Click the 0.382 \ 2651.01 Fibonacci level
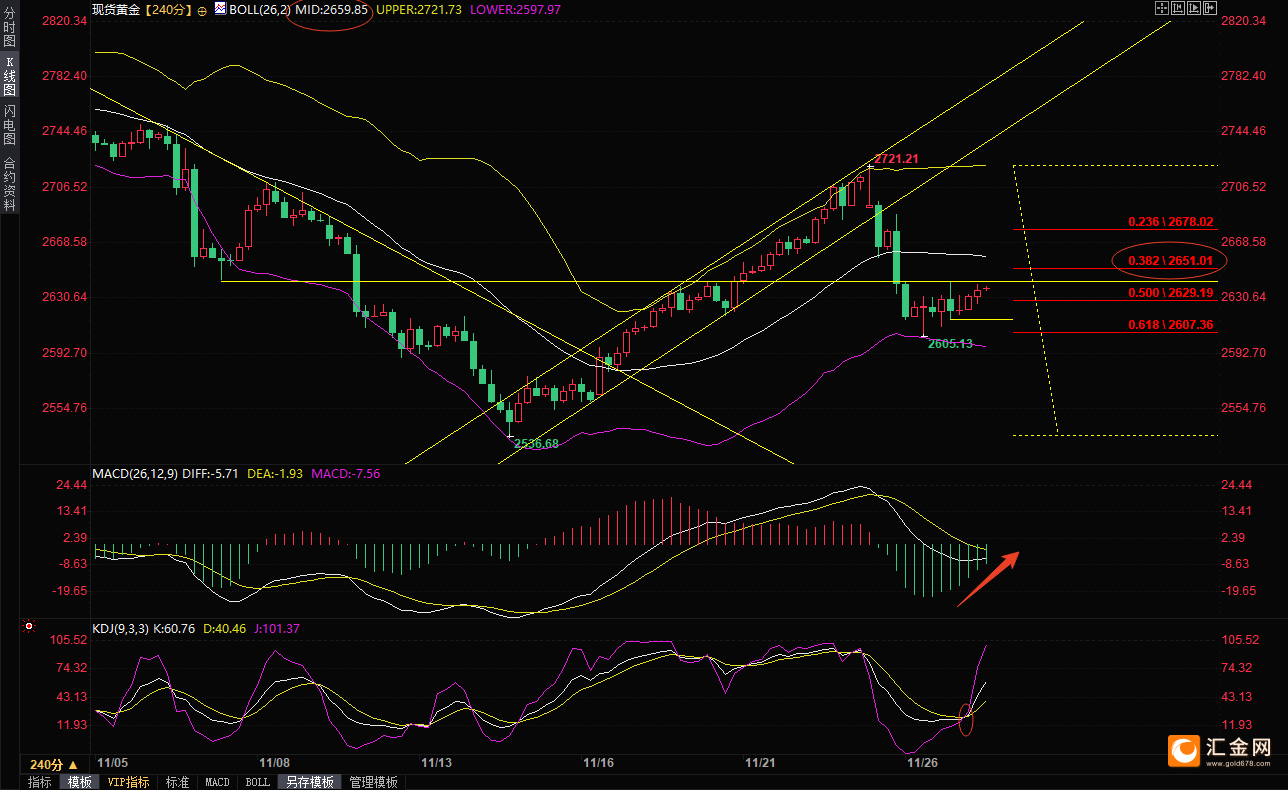The width and height of the screenshot is (1288, 790). pos(1170,260)
